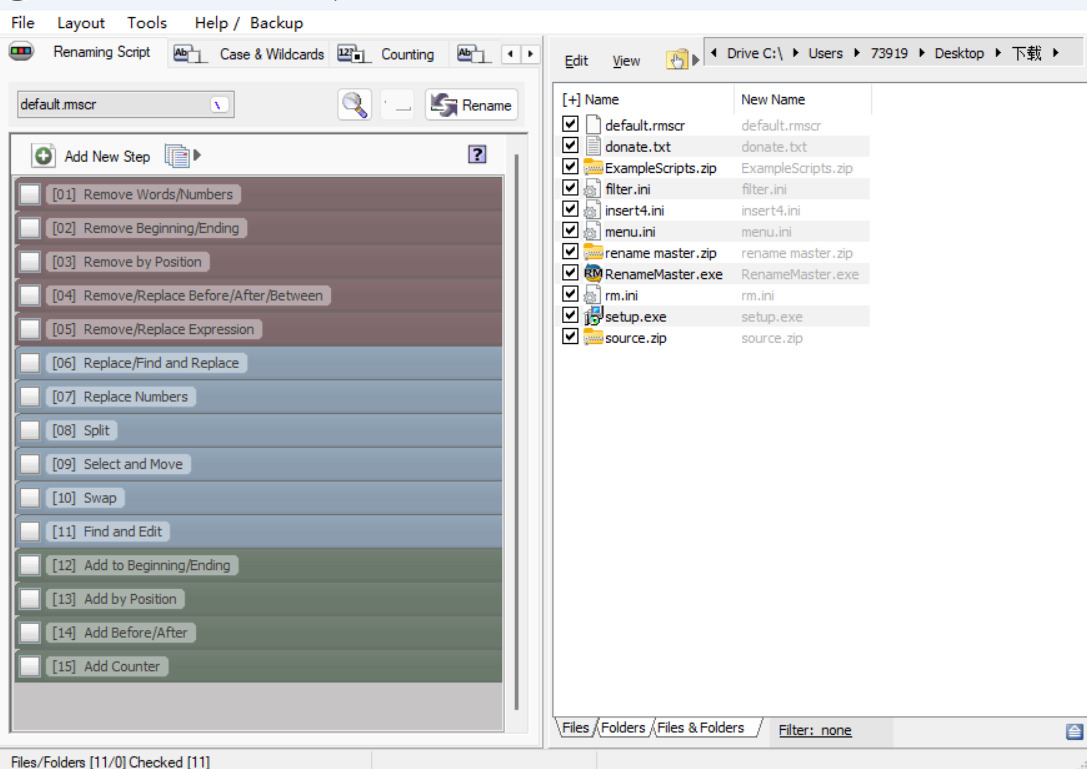Image resolution: width=1087 pixels, height=769 pixels.
Task: Click the folder hand browse icon
Action: tap(677, 60)
